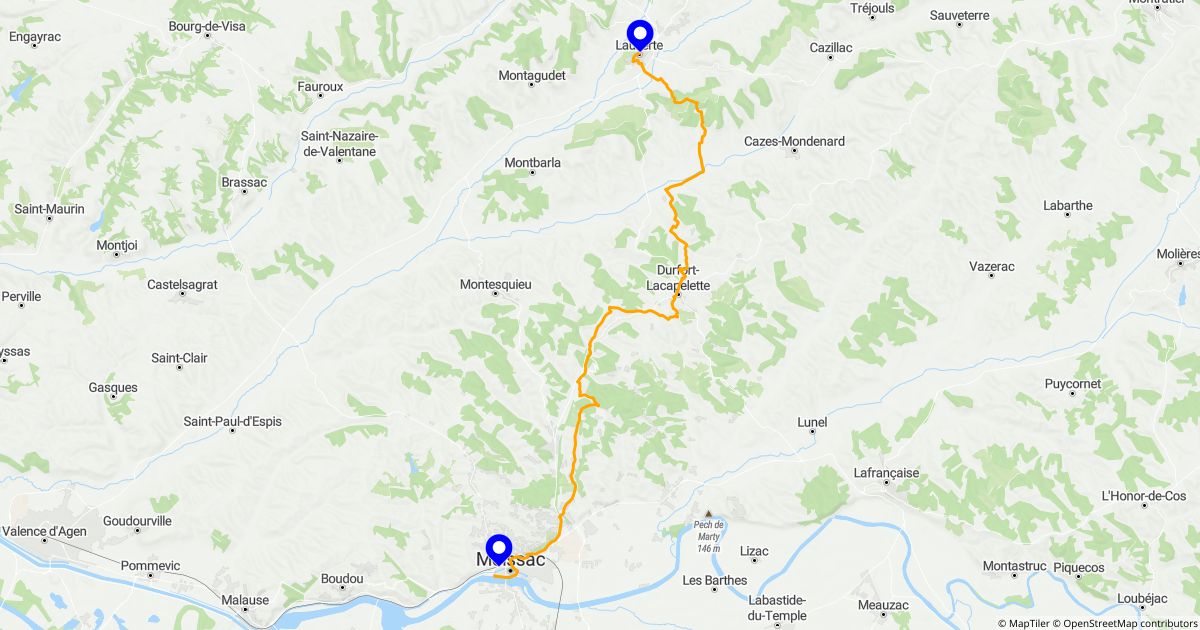Click the Puycornet town dot

pos(1073,394)
